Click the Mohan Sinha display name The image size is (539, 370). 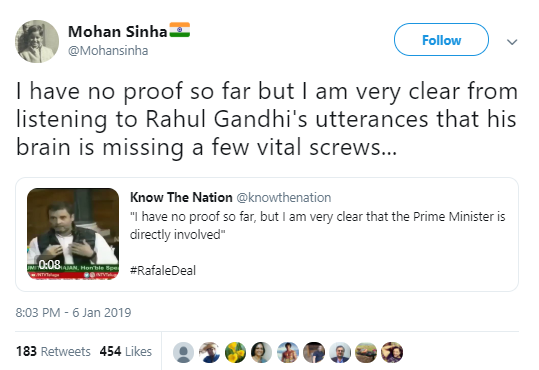(117, 32)
